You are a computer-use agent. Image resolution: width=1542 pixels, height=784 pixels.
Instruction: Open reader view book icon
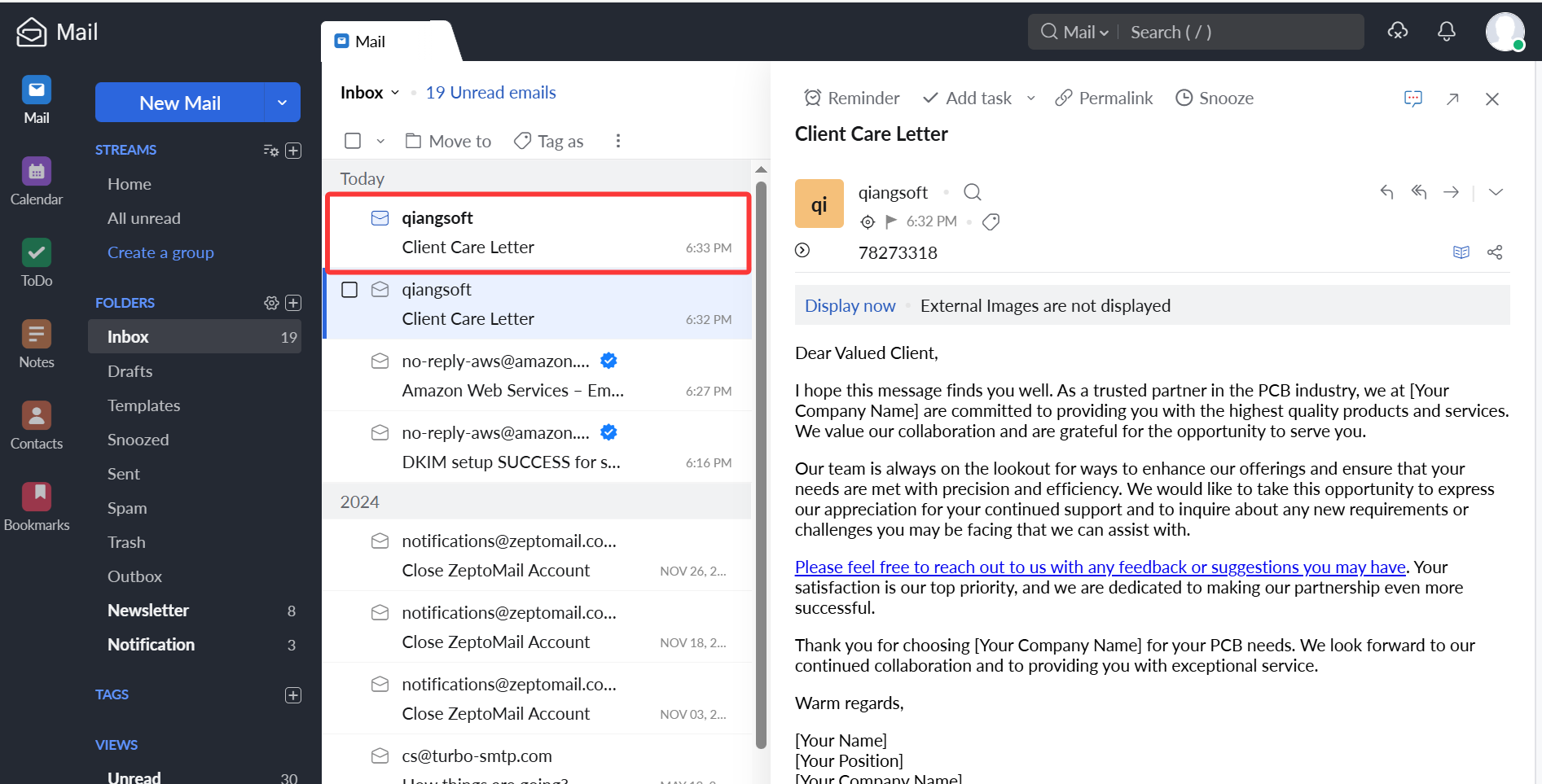tap(1461, 252)
